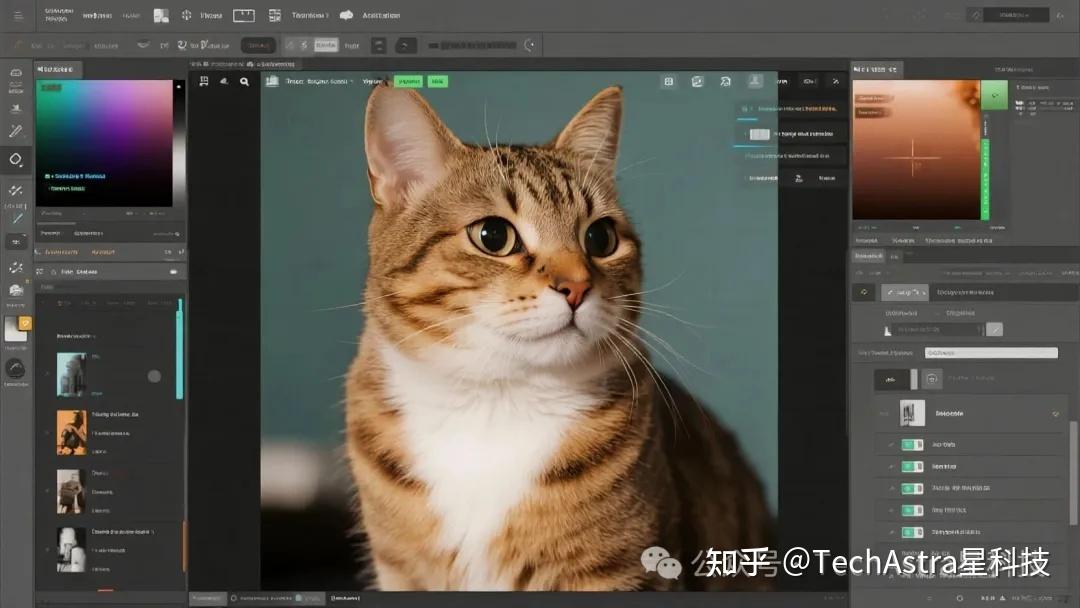Toggle the first green switch in right layer list
Screen dimensions: 1080x608
(x=911, y=445)
